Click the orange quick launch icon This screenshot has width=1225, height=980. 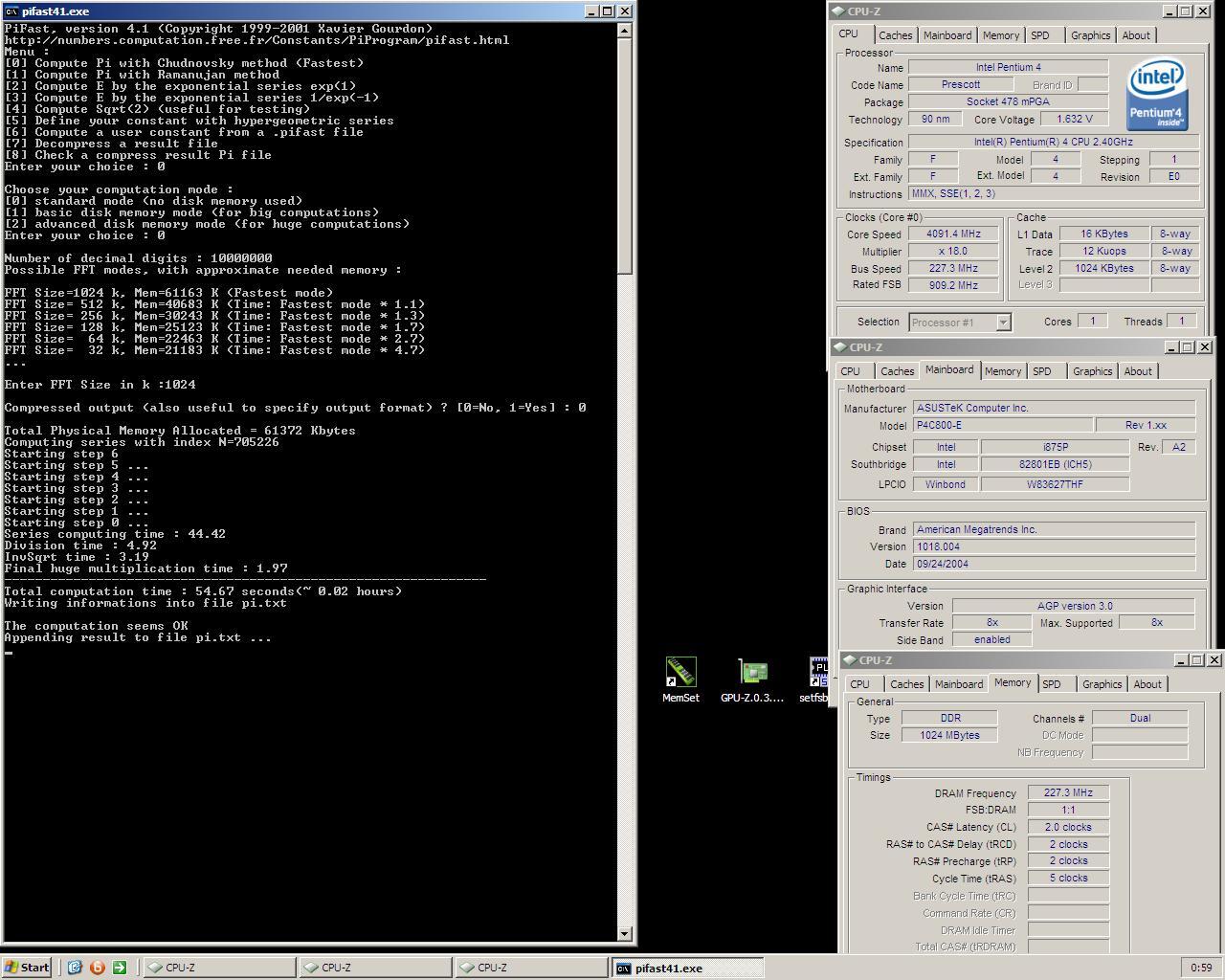(97, 967)
